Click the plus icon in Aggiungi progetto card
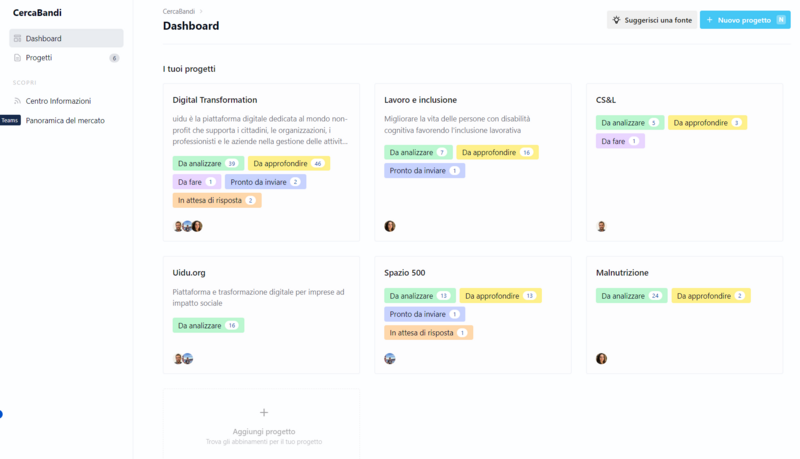Screen dimensions: 800x459 (x=264, y=412)
